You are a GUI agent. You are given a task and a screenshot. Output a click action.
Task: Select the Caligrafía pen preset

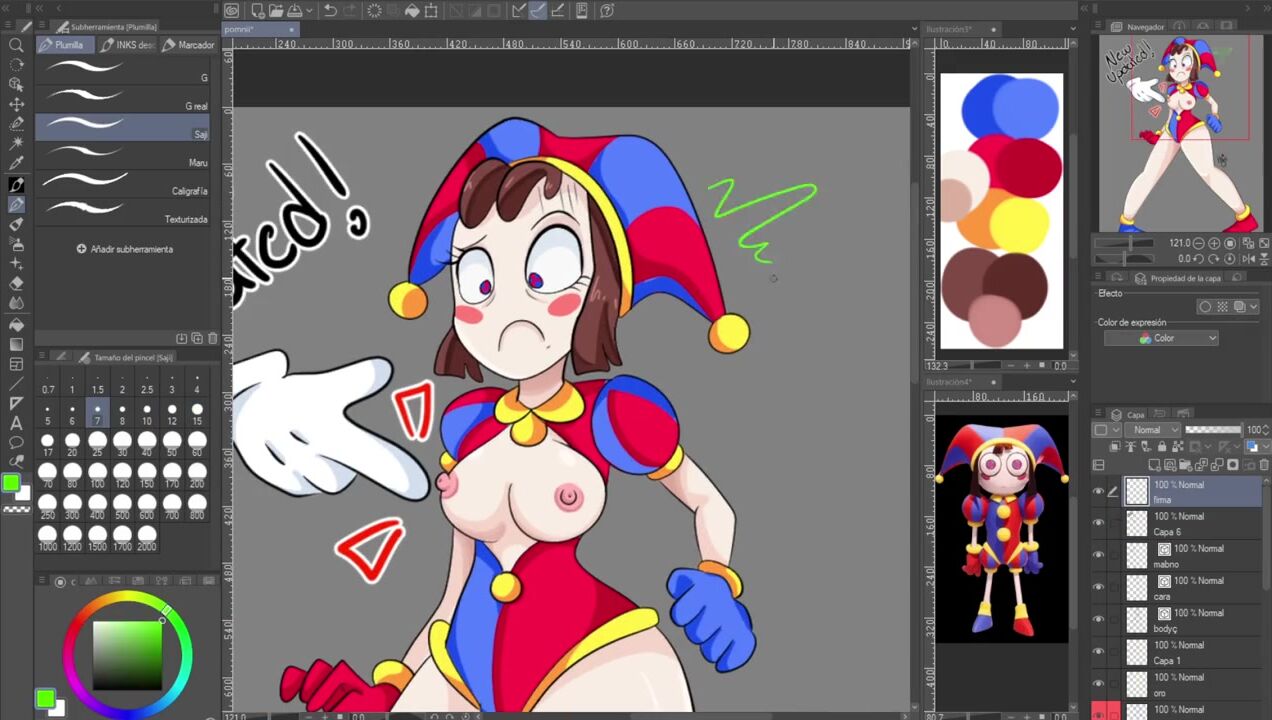pyautogui.click(x=122, y=183)
